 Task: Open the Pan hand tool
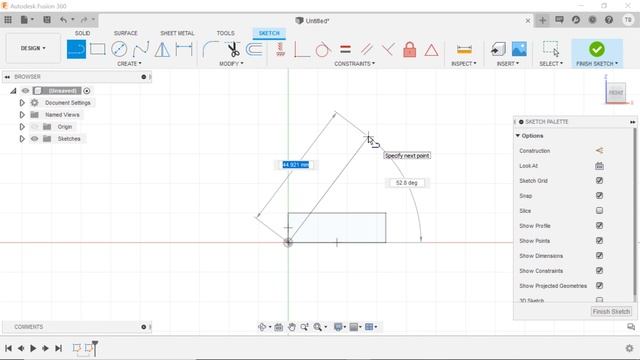[x=291, y=327]
